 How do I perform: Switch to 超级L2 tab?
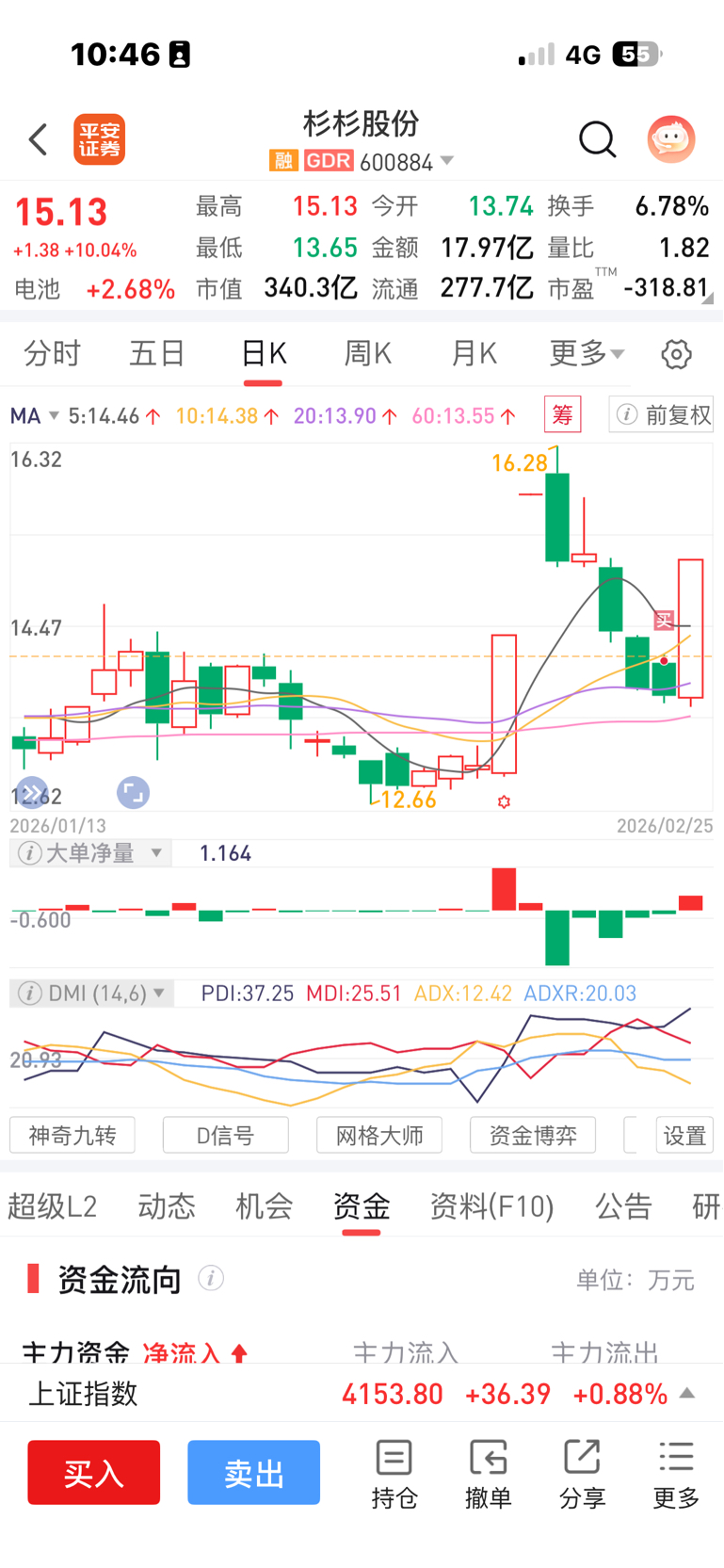pyautogui.click(x=53, y=1206)
